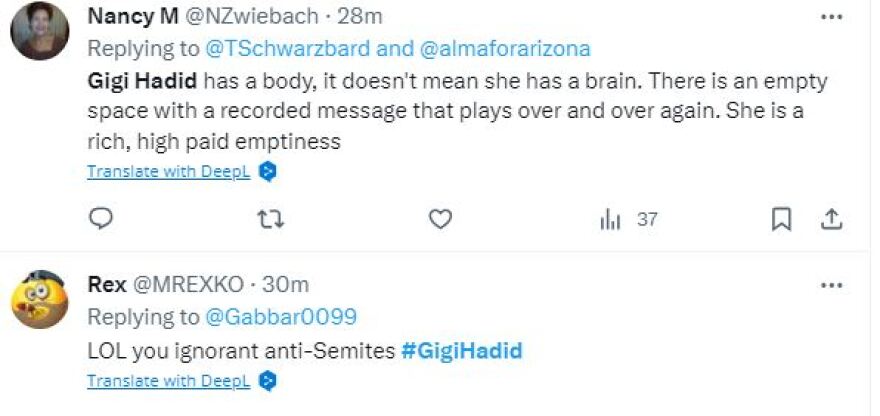This screenshot has height=416, width=880.
Task: Open the more options menu on Rex's tweet
Action: point(831,285)
